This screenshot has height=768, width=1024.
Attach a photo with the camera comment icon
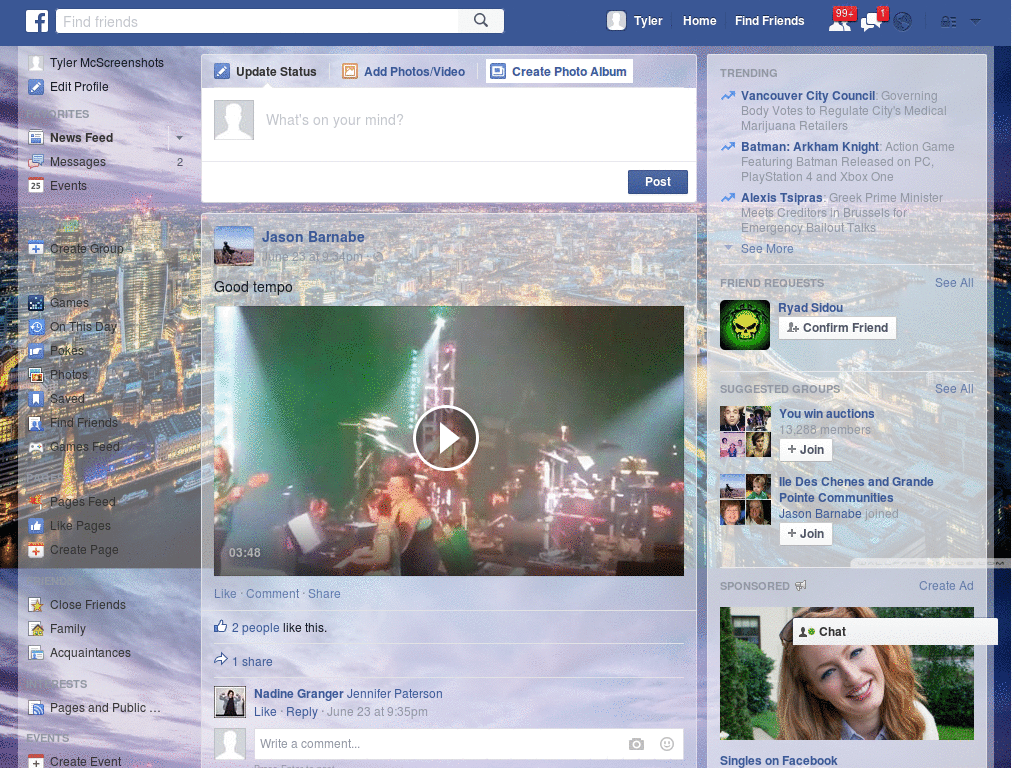point(636,744)
